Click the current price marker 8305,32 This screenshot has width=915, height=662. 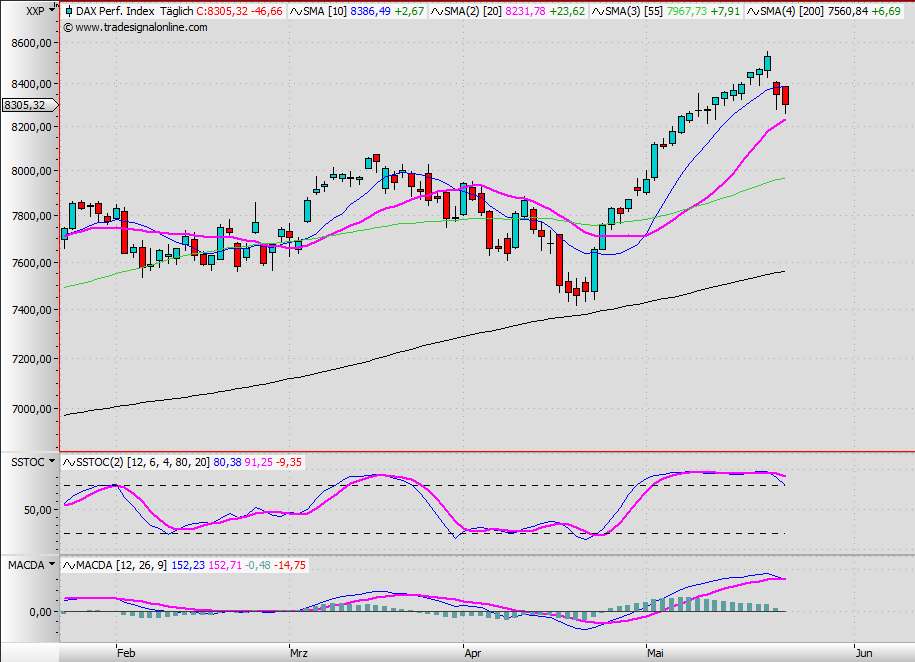click(29, 105)
